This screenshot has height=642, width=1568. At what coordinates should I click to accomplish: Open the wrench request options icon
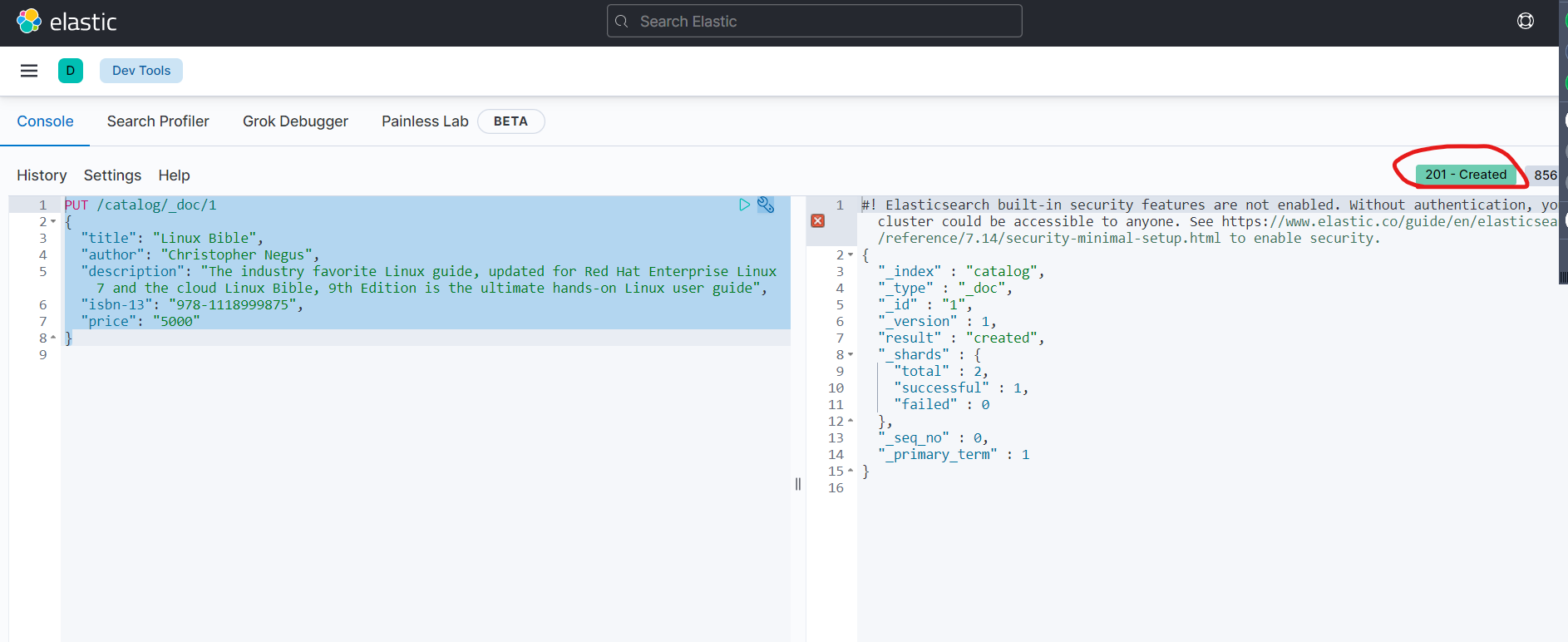[766, 205]
